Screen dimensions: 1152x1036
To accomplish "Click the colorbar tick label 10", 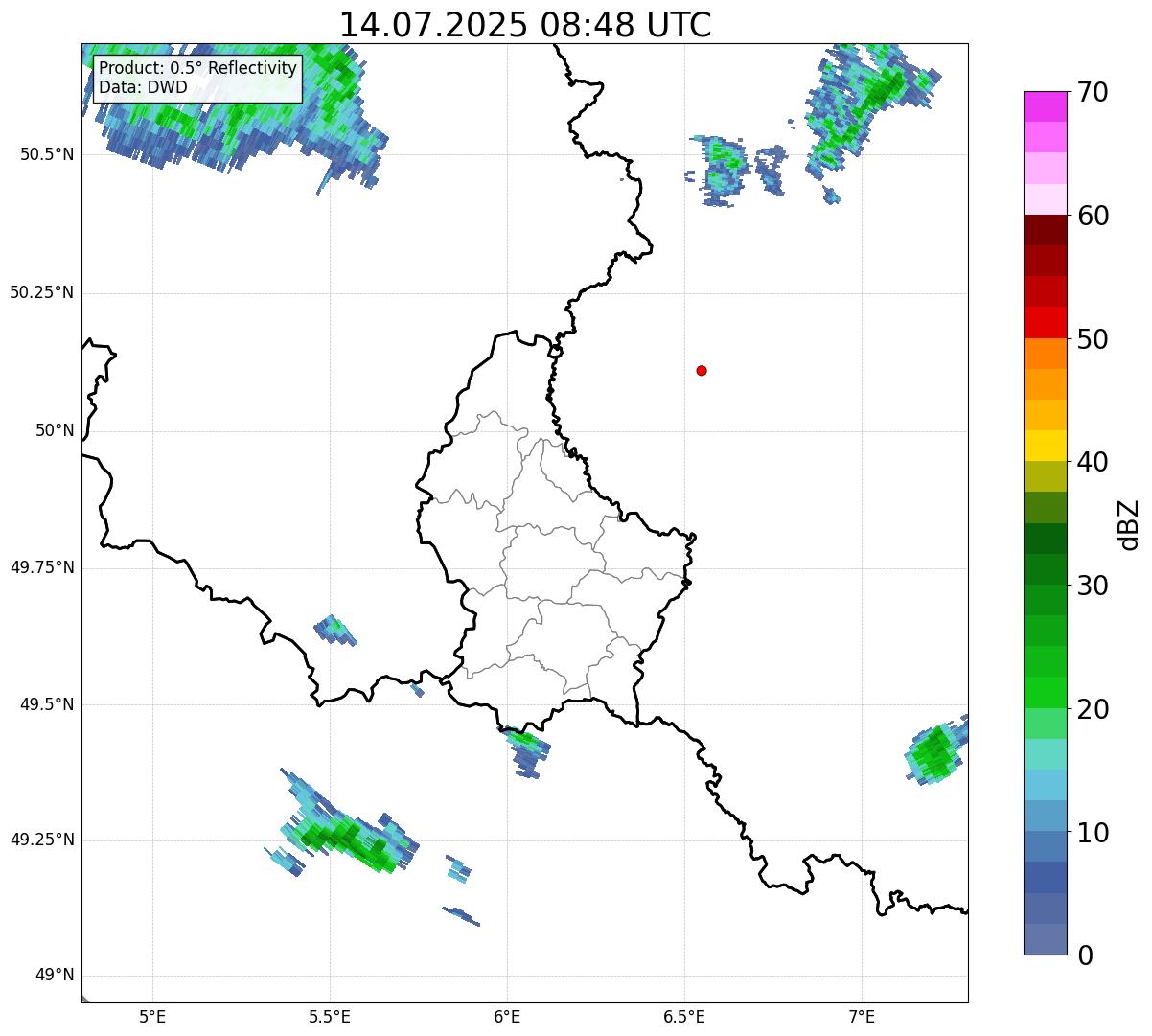I will coord(1093,833).
